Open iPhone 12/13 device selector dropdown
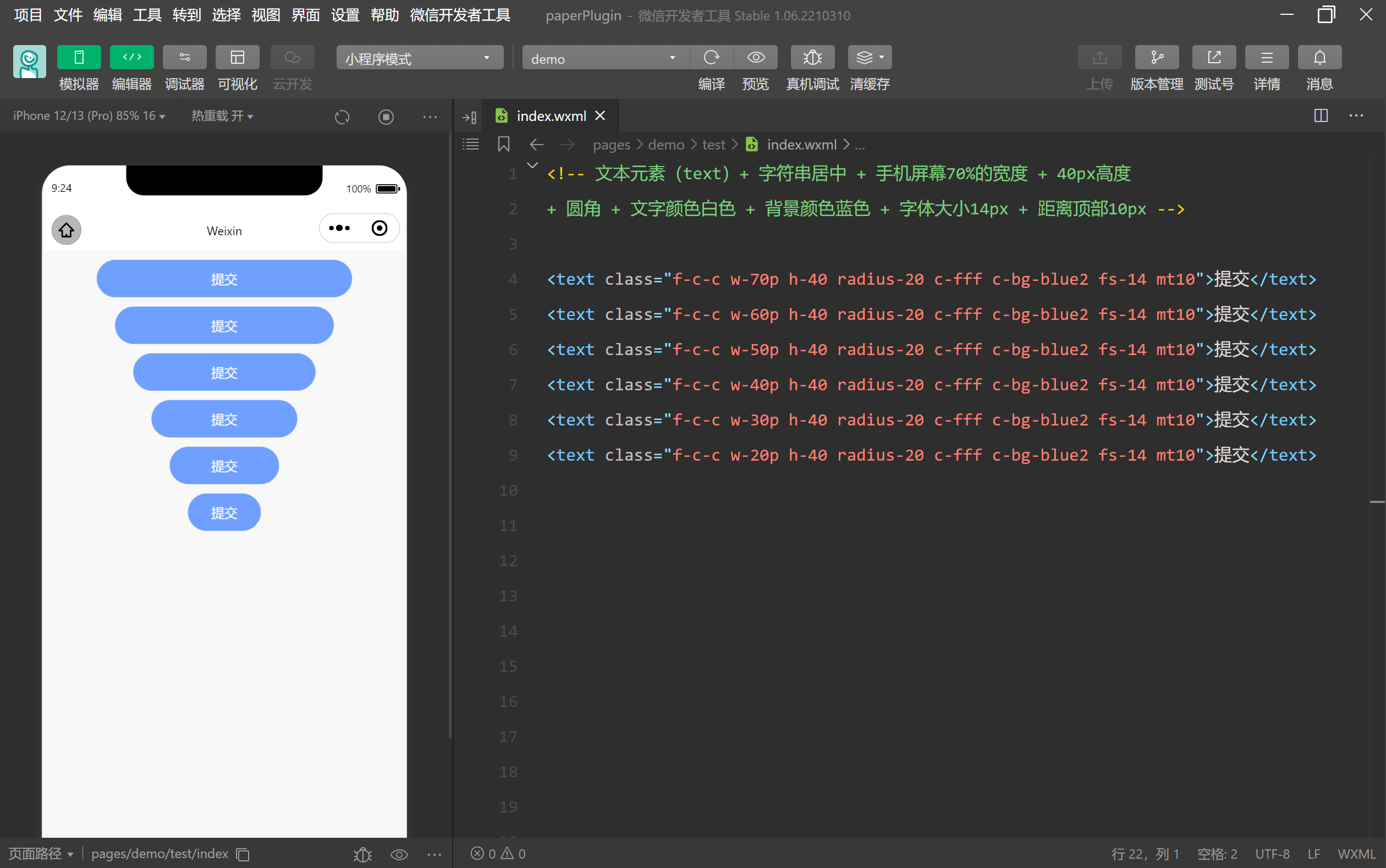The height and width of the screenshot is (868, 1386). coord(89,116)
